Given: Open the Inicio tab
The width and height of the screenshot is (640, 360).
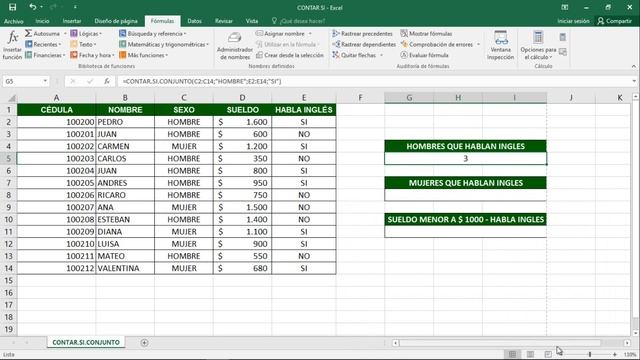Looking at the screenshot, I should click(x=42, y=21).
